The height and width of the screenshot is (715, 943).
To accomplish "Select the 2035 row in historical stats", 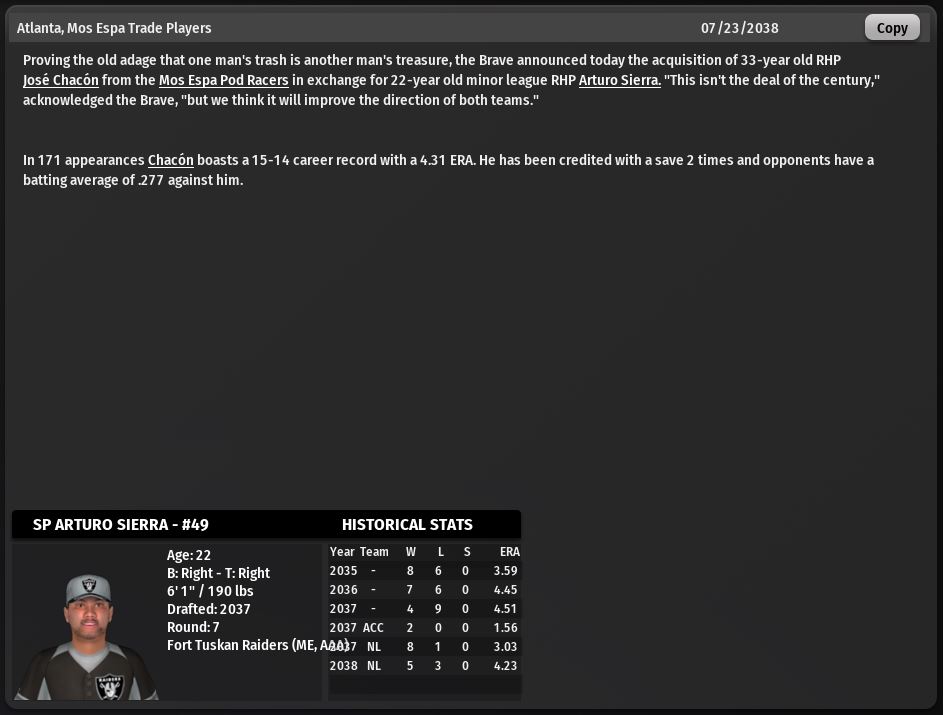I will tap(424, 571).
